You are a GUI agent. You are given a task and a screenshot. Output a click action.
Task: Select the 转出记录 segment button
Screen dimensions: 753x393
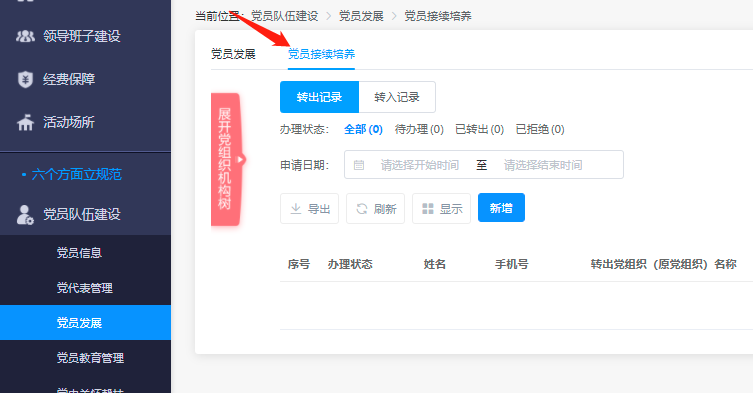319,97
